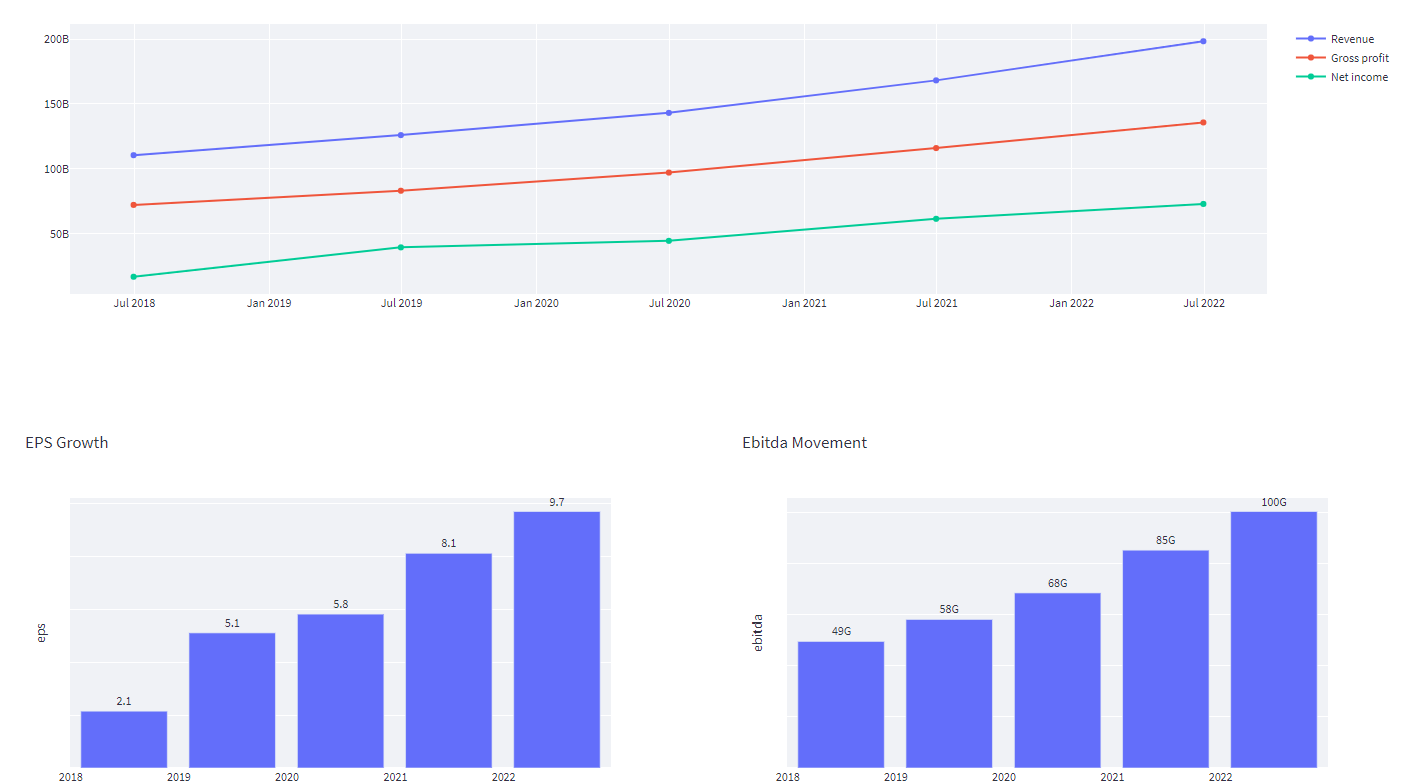Click the 2.1 label above the 2018 bar
This screenshot has width=1411, height=784.
(x=124, y=700)
